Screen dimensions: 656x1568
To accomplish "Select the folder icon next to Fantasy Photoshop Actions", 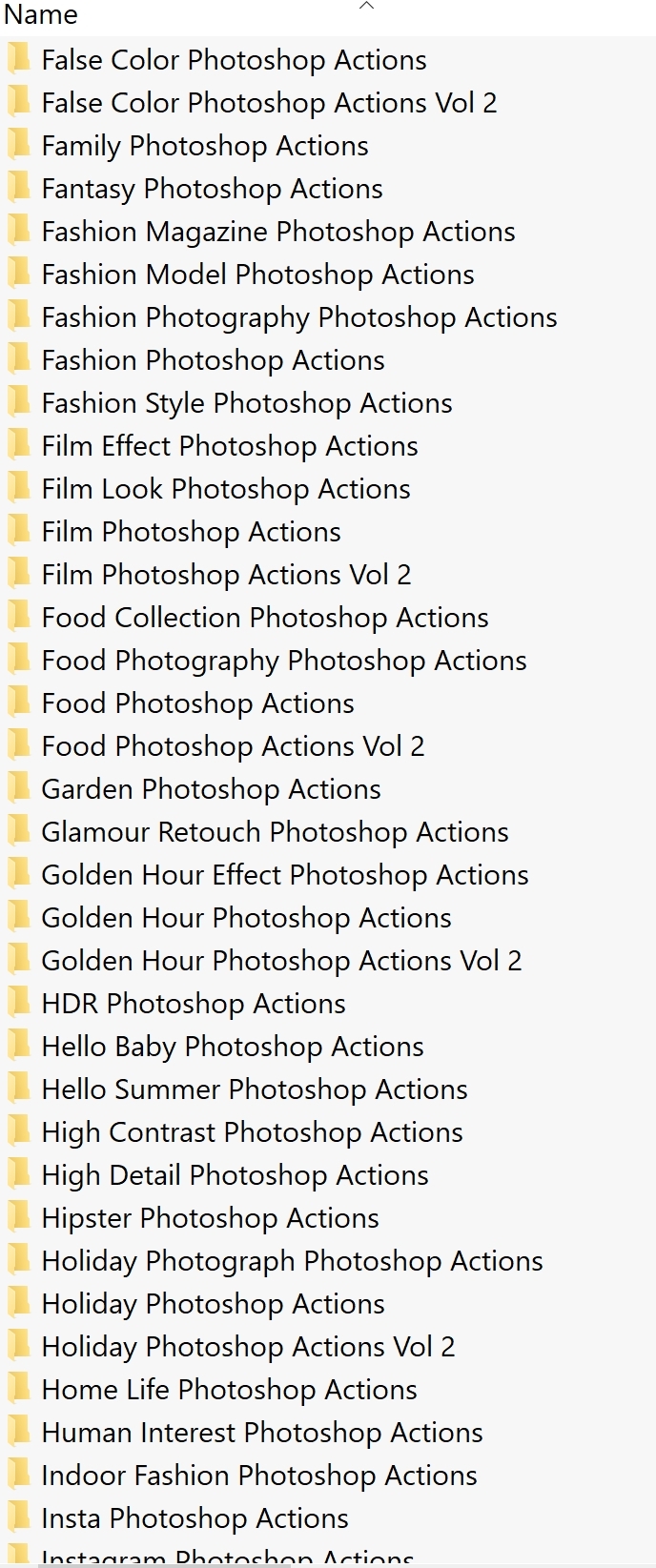I will [x=18, y=188].
